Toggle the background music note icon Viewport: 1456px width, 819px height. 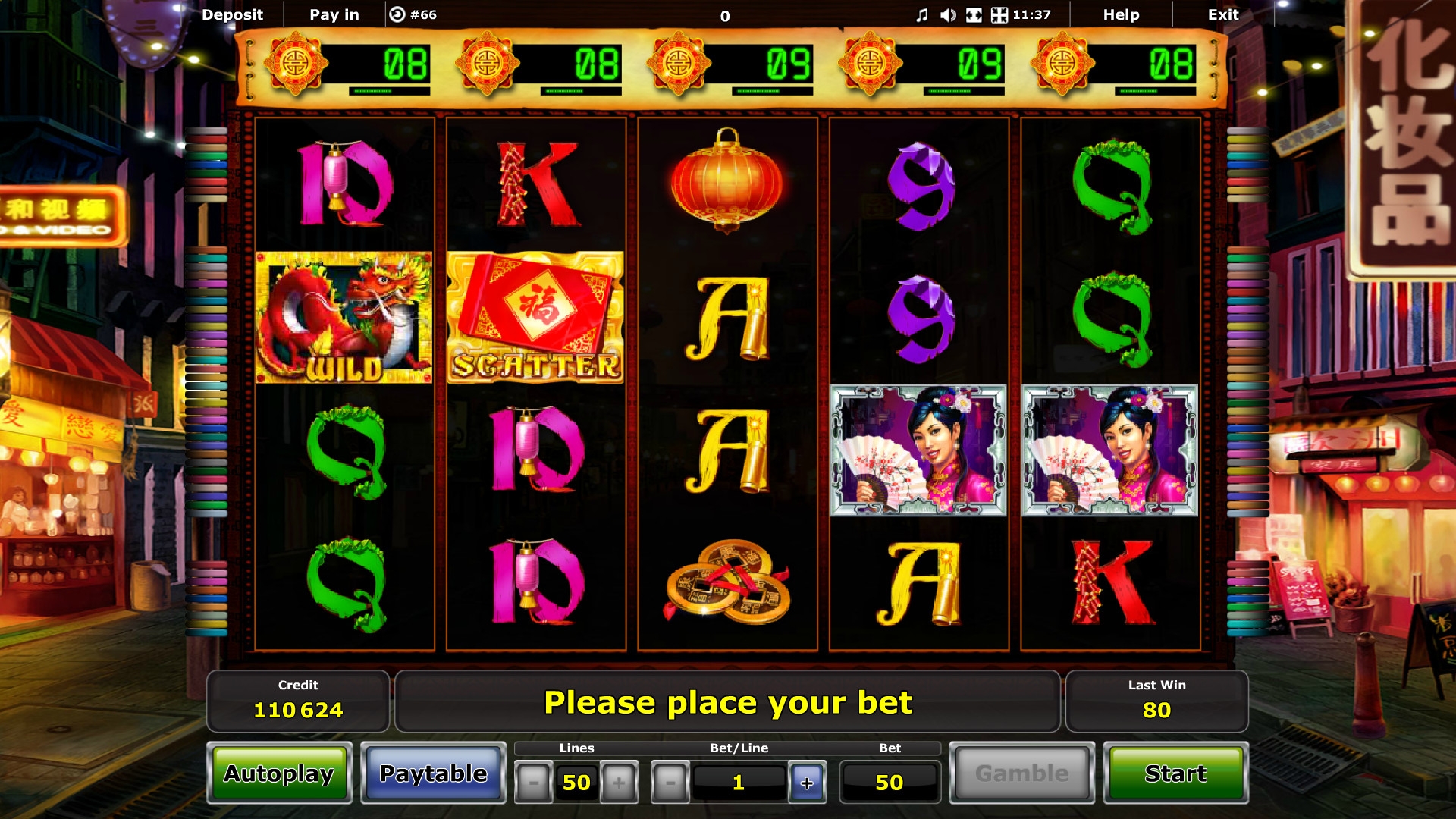pos(922,15)
